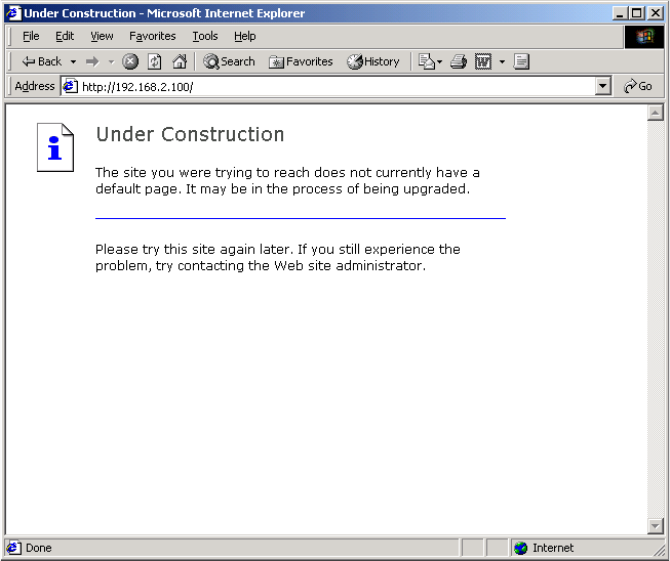This screenshot has width=670, height=561.
Task: Click the Internet Explorer title bar icon
Action: [x=13, y=13]
